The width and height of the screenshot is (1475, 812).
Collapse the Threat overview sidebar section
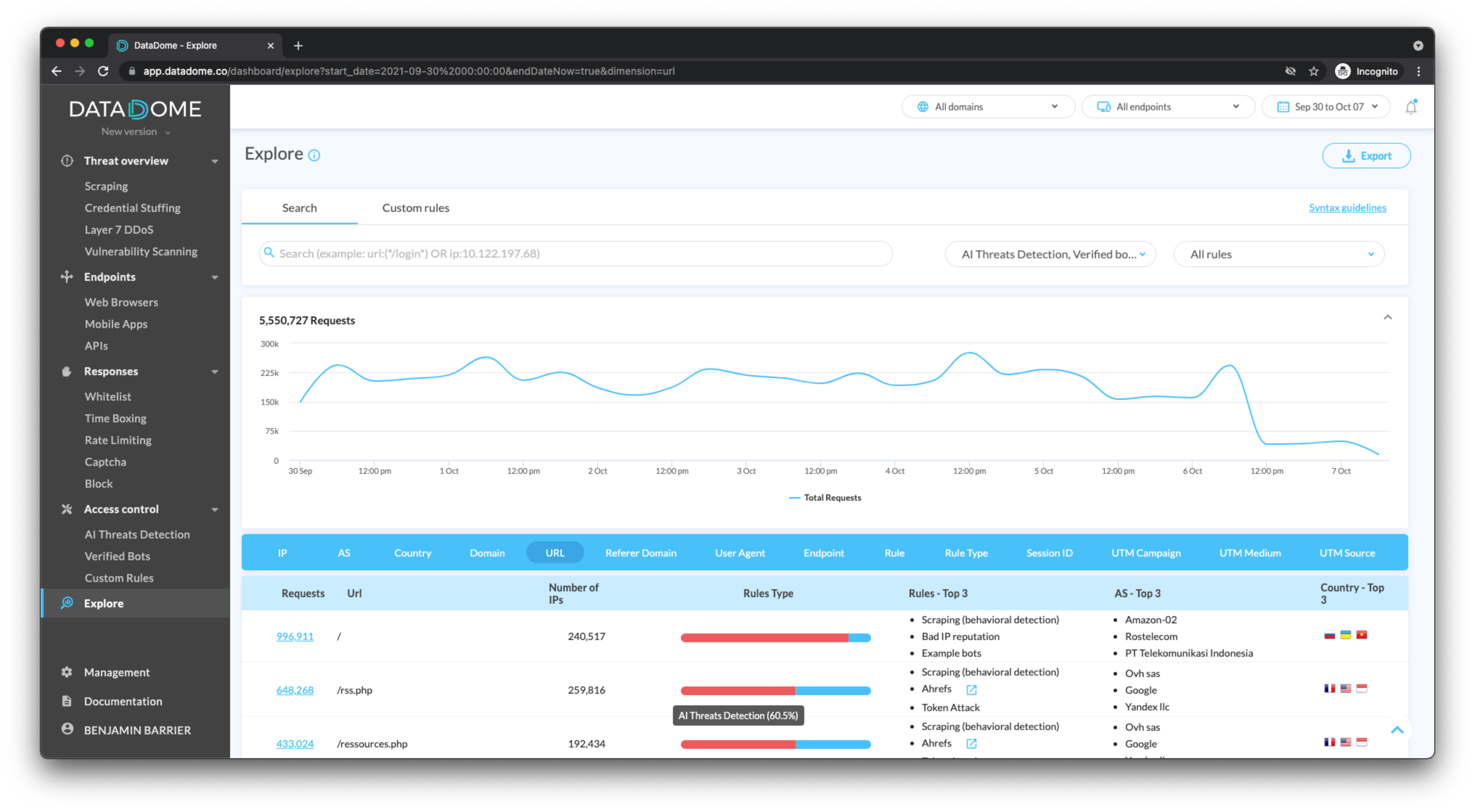215,161
